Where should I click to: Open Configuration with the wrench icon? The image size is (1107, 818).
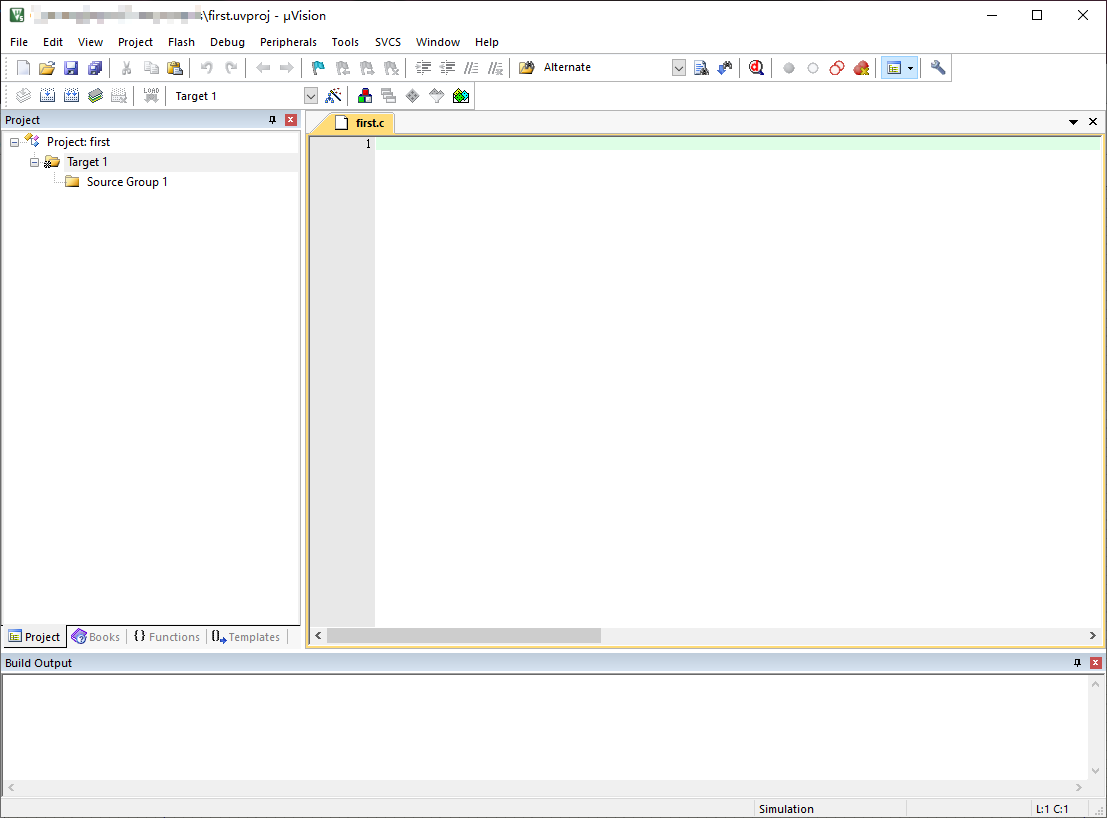(938, 68)
